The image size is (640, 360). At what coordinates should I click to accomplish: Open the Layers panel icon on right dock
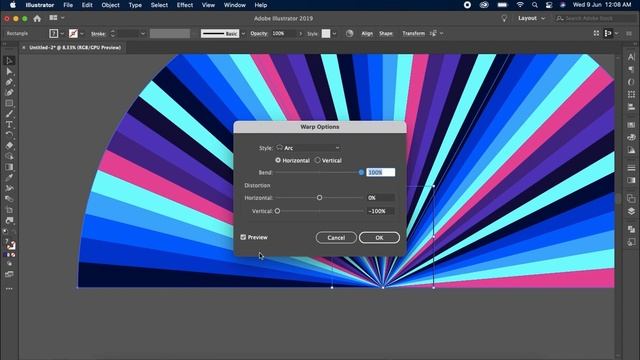pyautogui.click(x=631, y=211)
